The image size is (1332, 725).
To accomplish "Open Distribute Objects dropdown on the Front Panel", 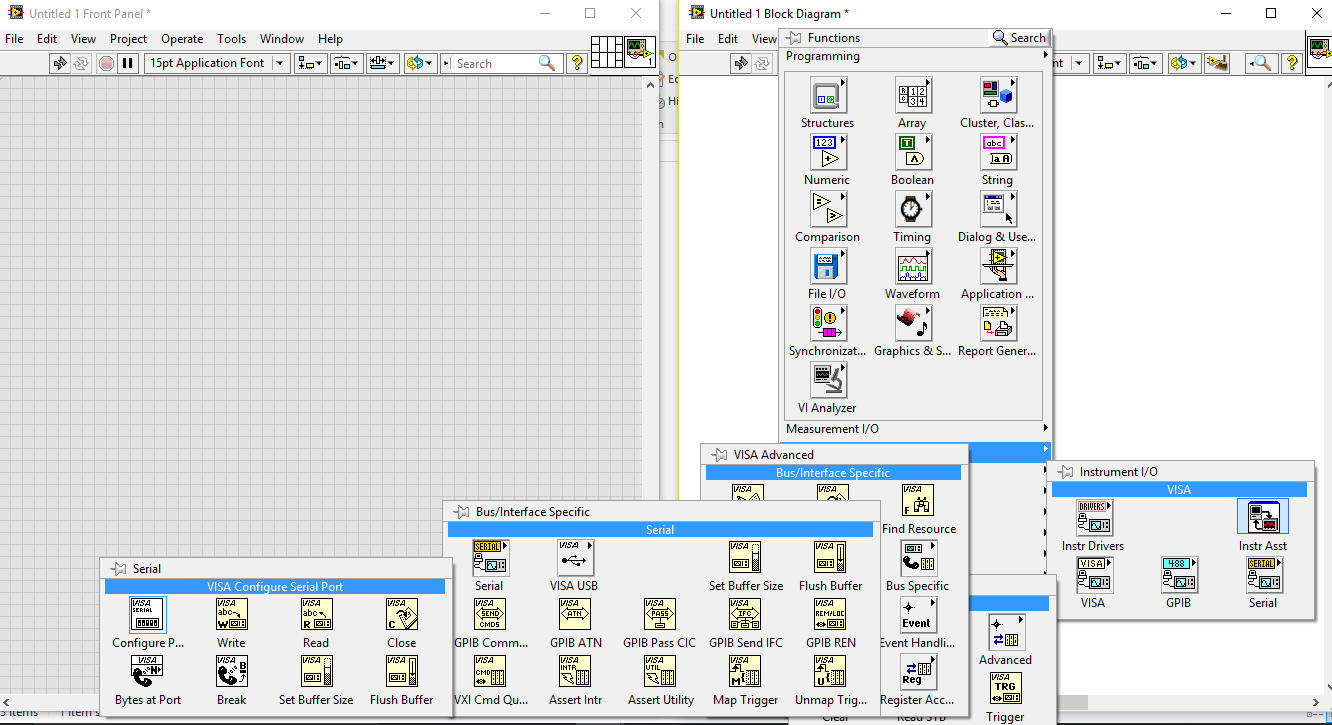I will [346, 63].
